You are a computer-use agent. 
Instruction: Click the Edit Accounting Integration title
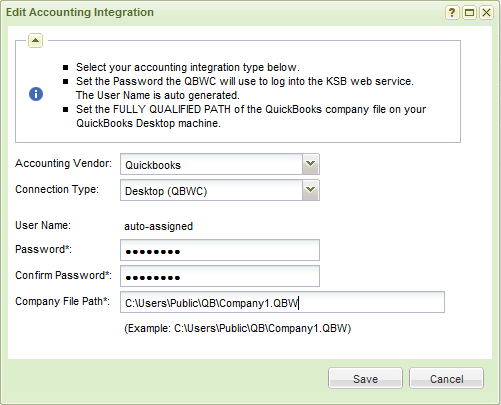[x=80, y=12]
